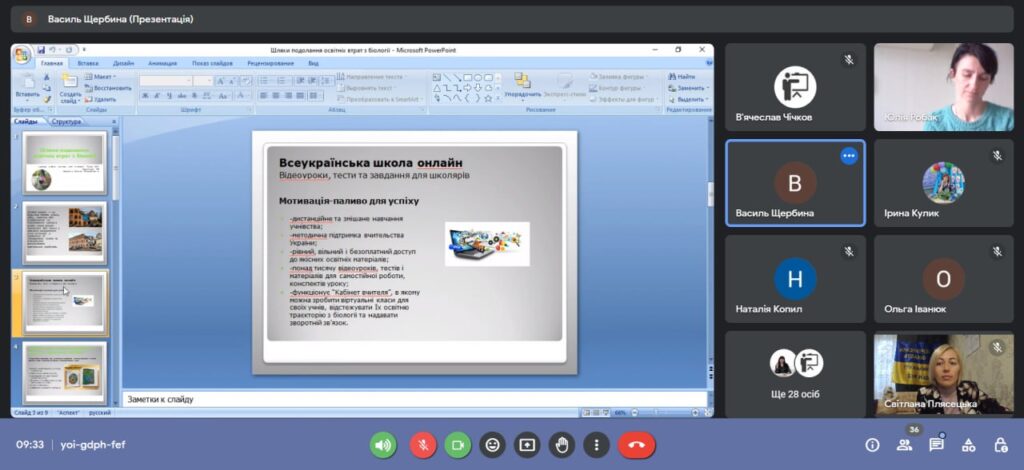
Task: Save the presentation via quick access toolbar
Action: click(x=40, y=50)
